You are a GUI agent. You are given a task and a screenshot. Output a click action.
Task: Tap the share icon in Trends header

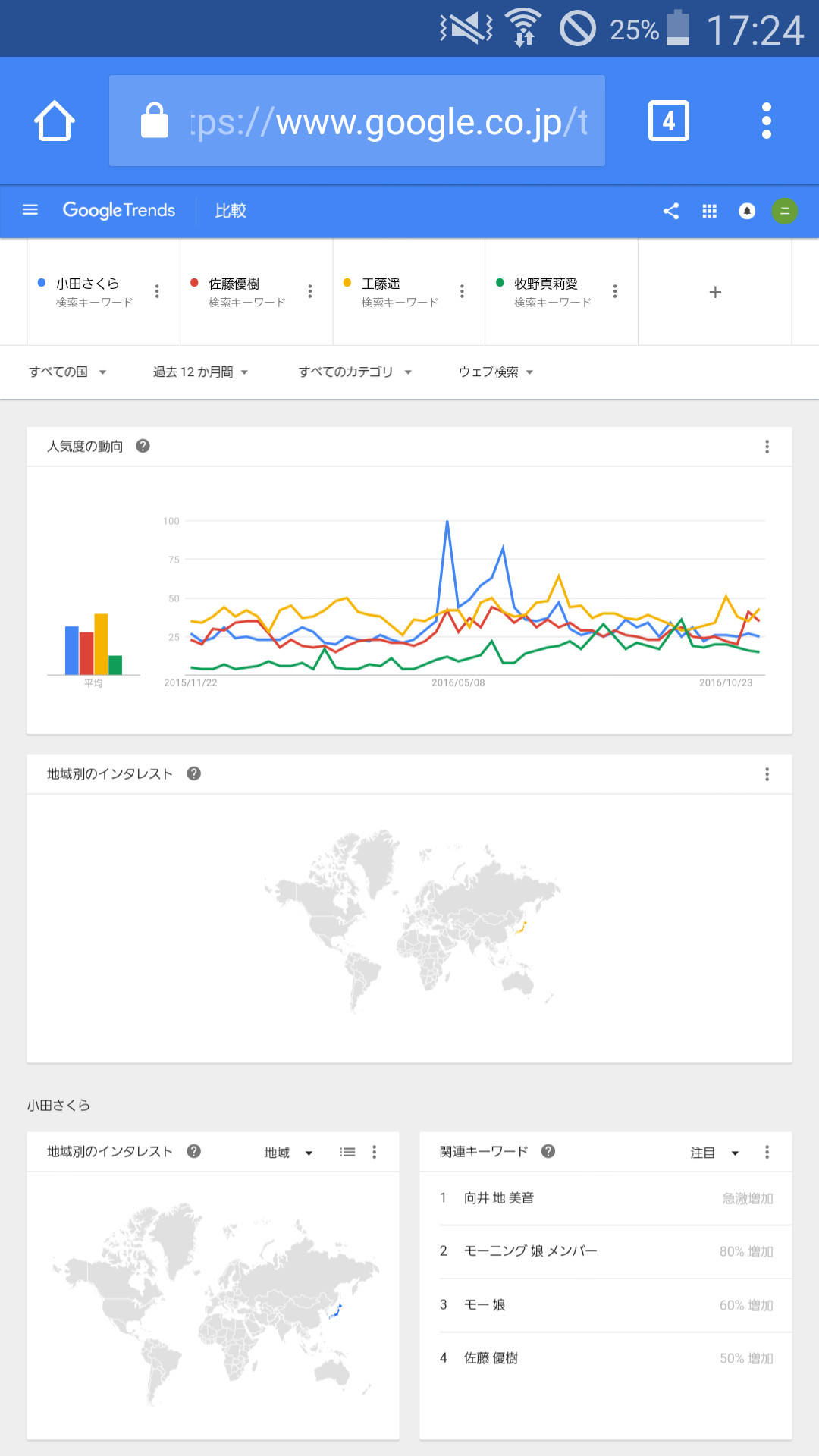[x=671, y=211]
